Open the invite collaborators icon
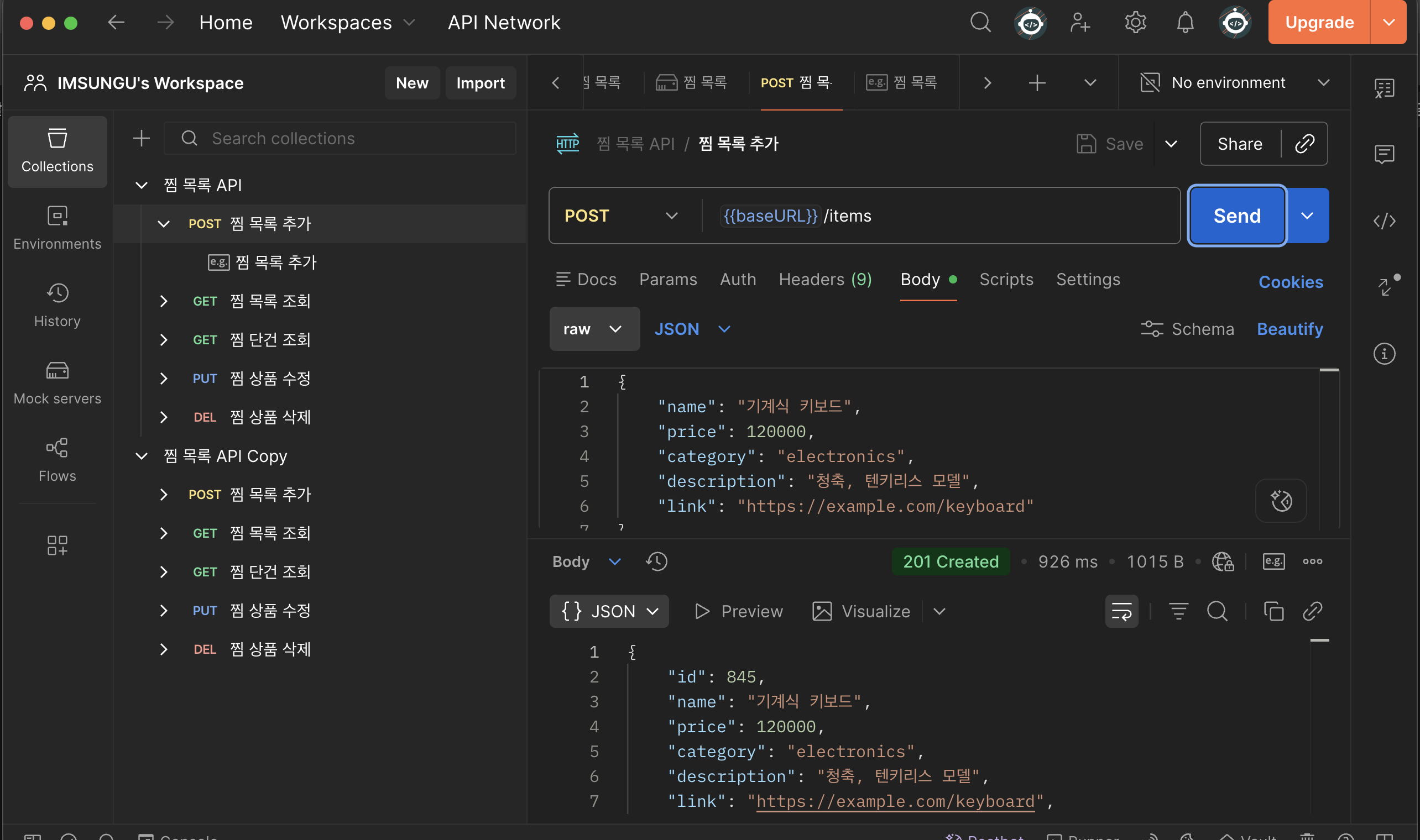This screenshot has height=840, width=1420. [1080, 23]
